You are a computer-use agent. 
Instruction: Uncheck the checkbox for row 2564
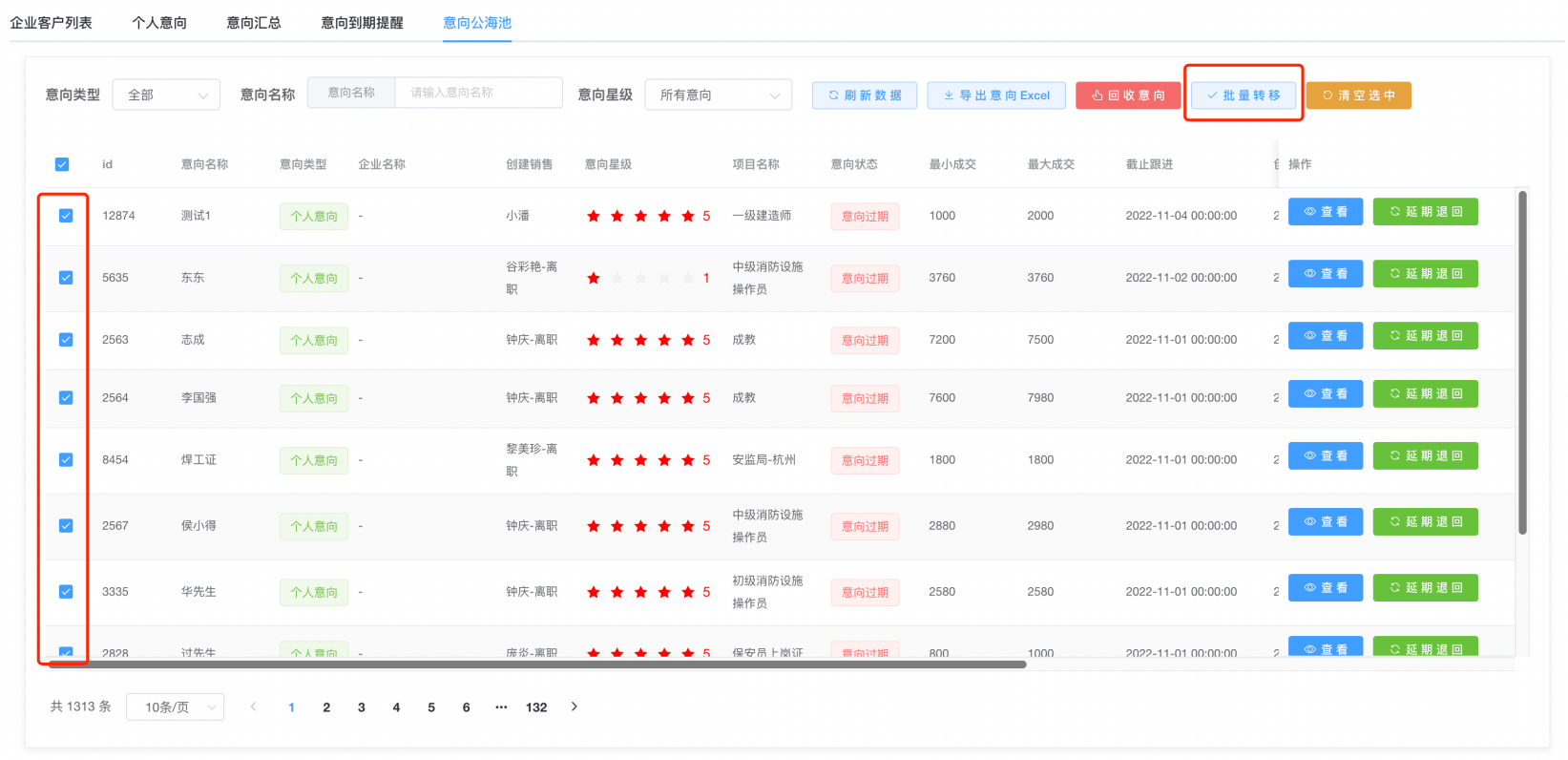click(x=66, y=398)
